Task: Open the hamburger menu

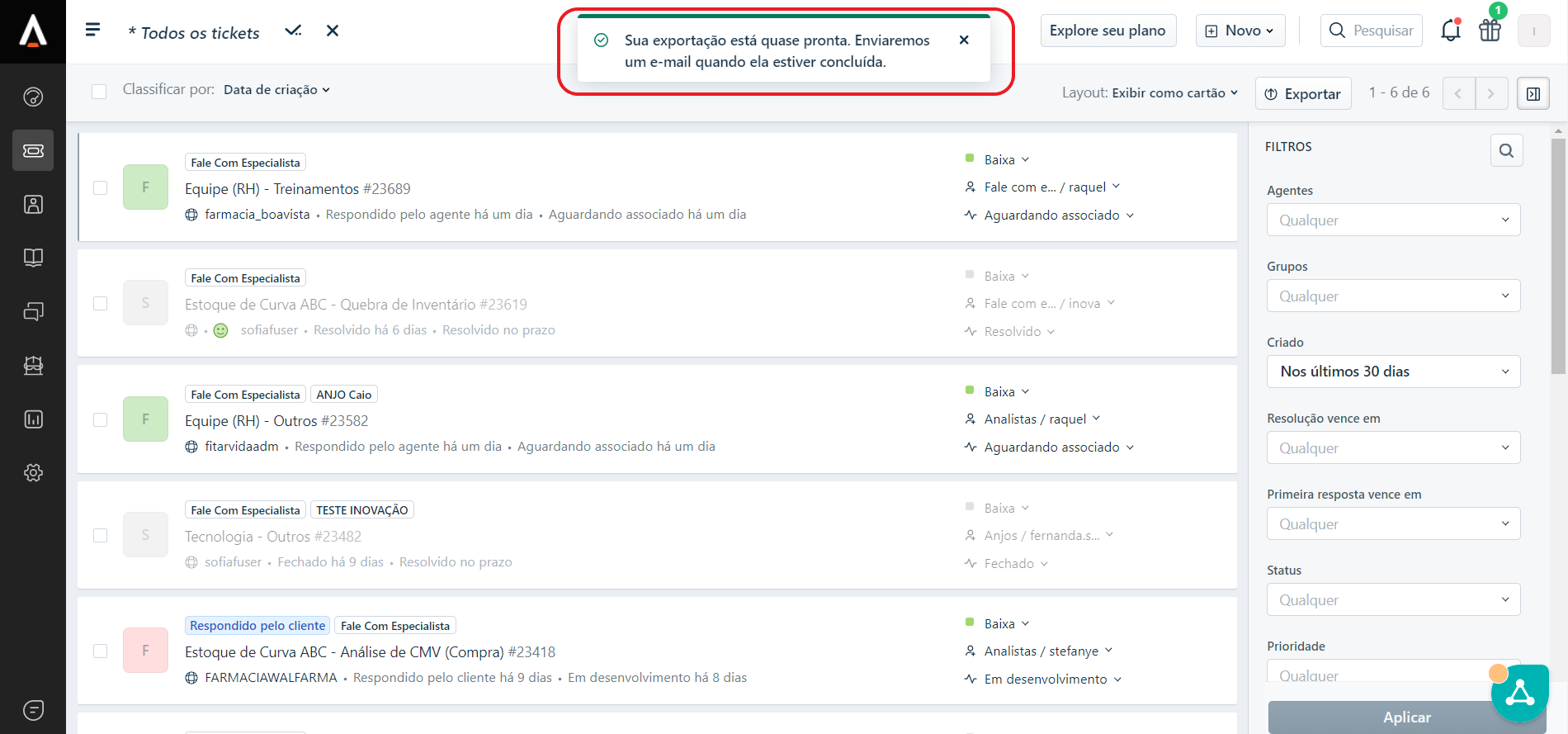Action: pyautogui.click(x=92, y=31)
